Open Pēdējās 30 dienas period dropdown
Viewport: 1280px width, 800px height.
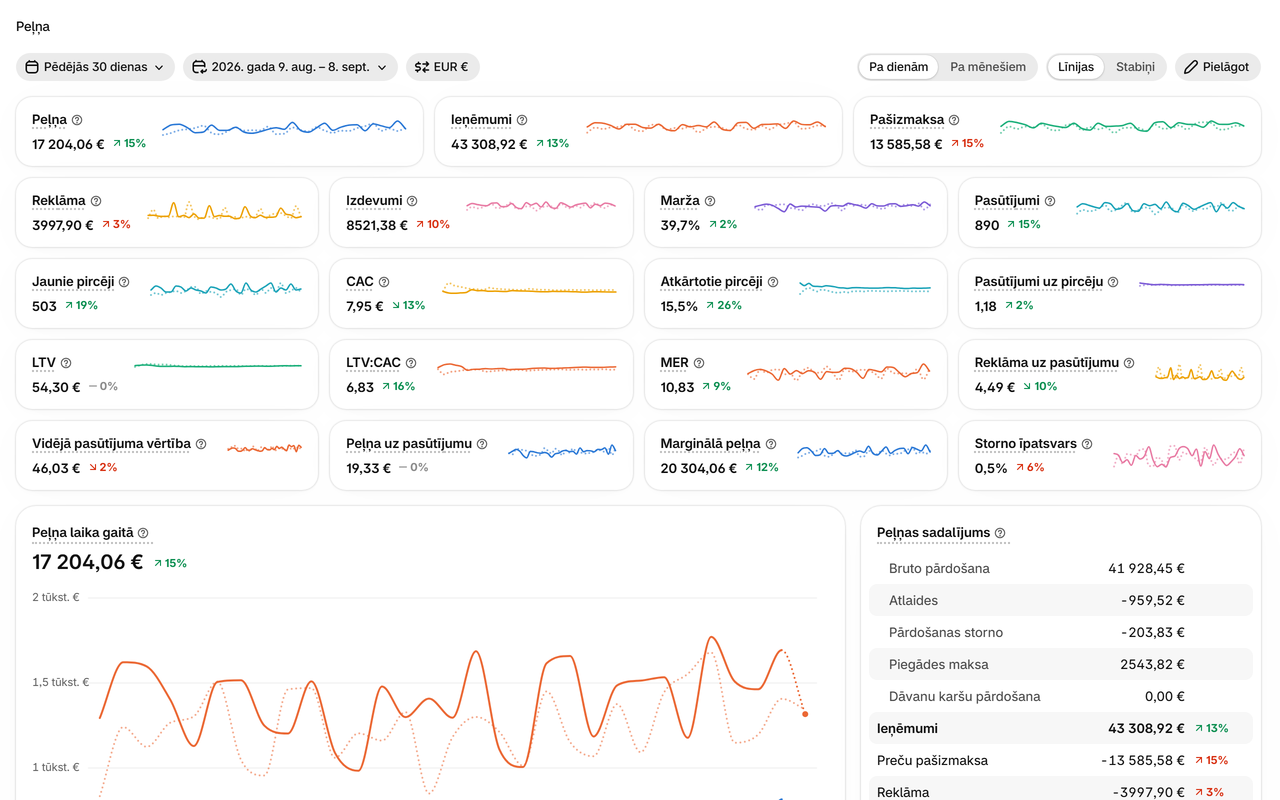pyautogui.click(x=95, y=67)
